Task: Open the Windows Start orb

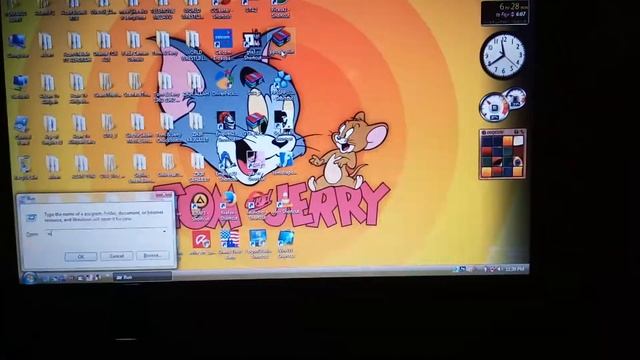Action: coord(29,278)
